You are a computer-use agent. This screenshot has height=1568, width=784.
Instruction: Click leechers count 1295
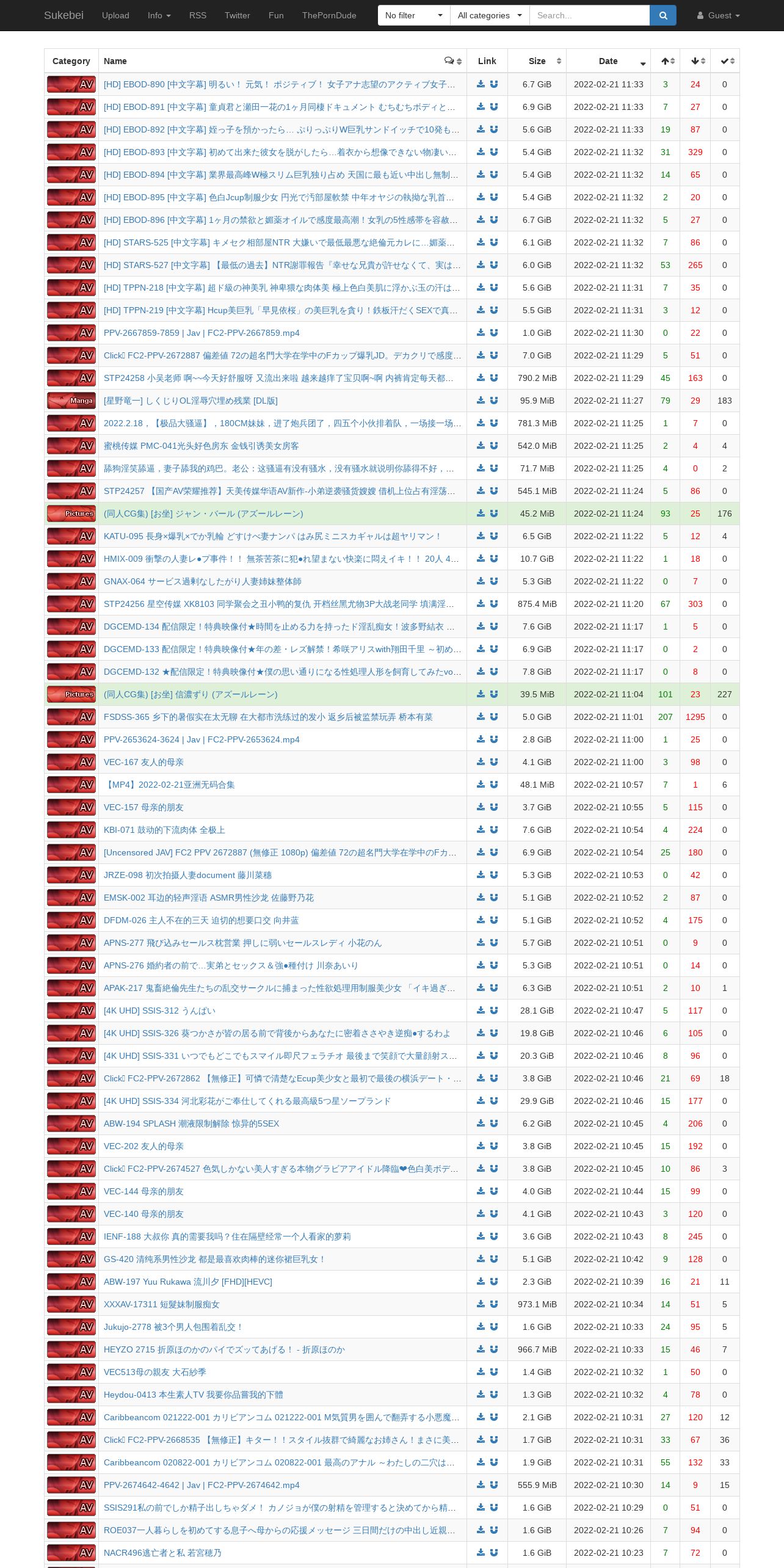coord(695,717)
